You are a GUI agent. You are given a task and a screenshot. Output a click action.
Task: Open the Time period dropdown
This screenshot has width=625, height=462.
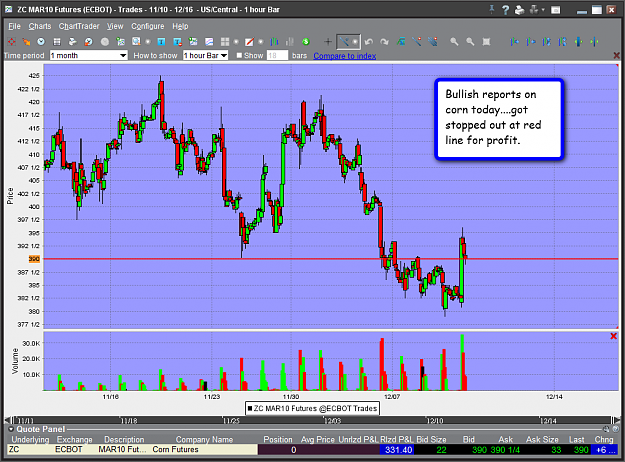coord(88,55)
